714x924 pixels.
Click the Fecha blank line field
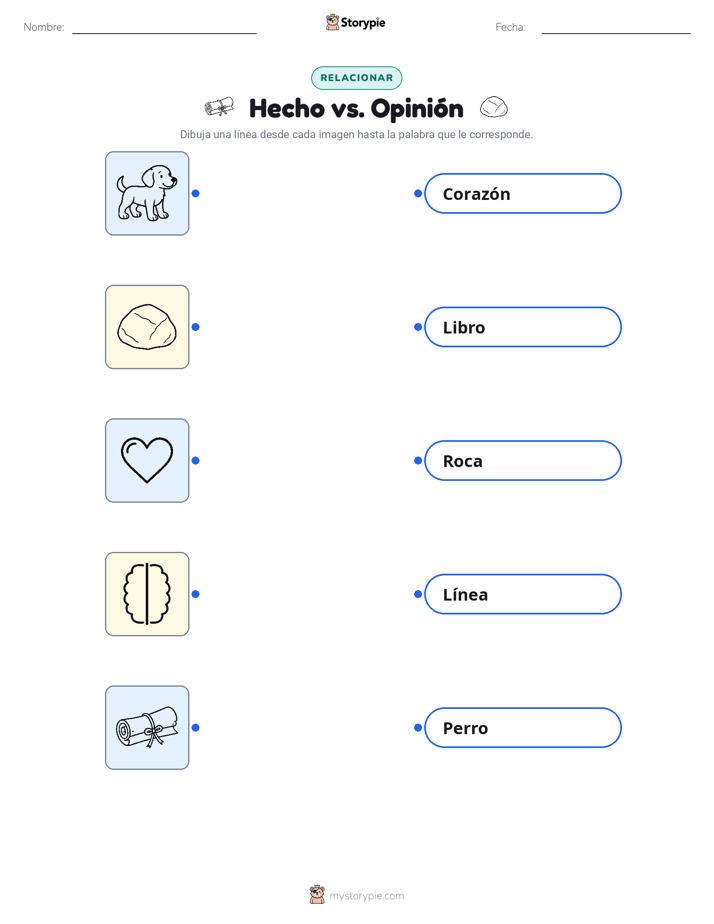point(616,28)
